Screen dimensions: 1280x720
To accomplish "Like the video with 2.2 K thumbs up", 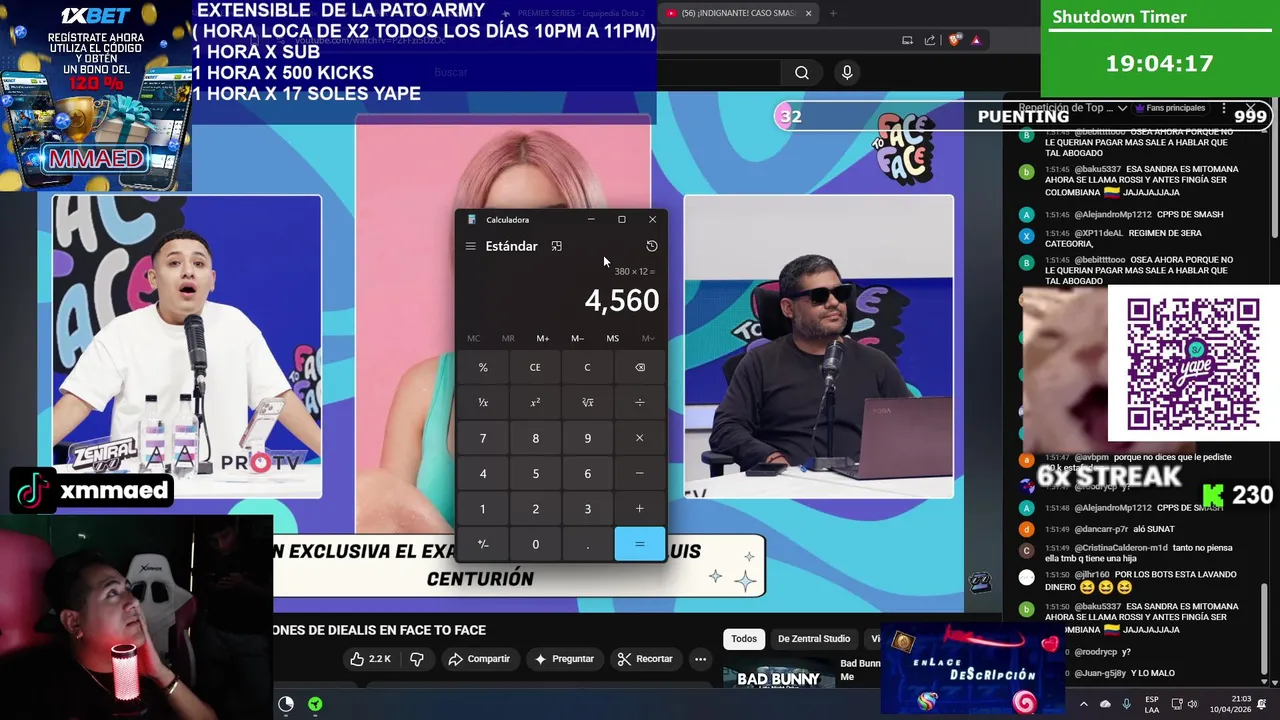I will pyautogui.click(x=370, y=659).
